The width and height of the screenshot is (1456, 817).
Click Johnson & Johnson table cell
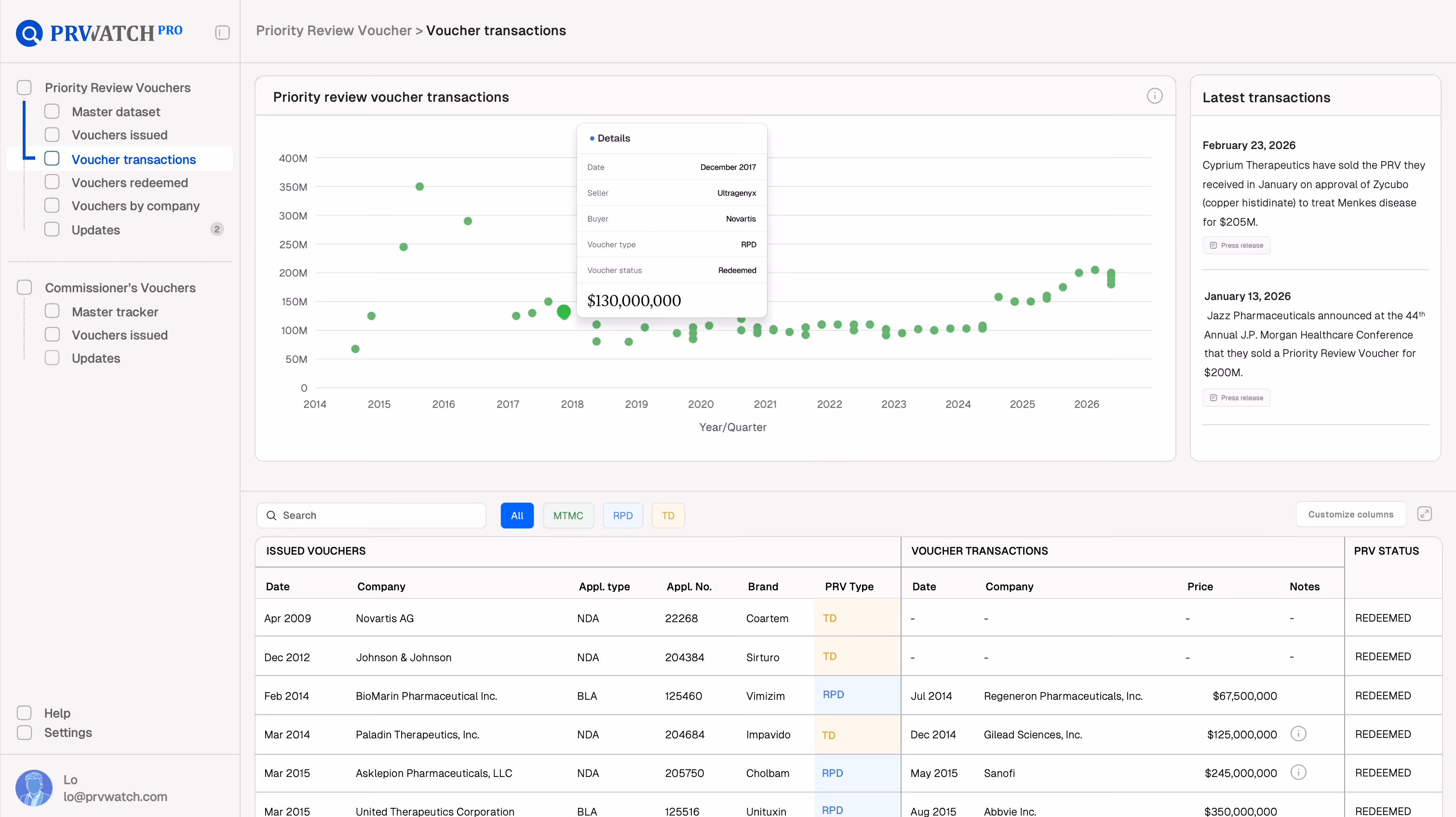(x=404, y=657)
